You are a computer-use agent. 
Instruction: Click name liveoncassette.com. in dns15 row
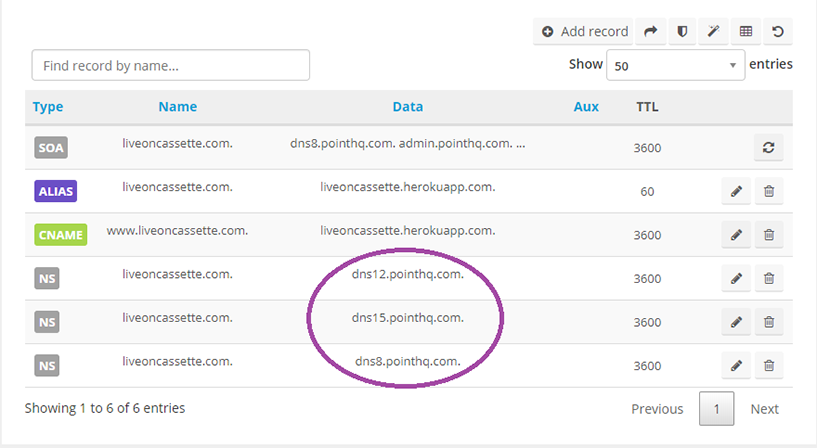pyautogui.click(x=177, y=318)
